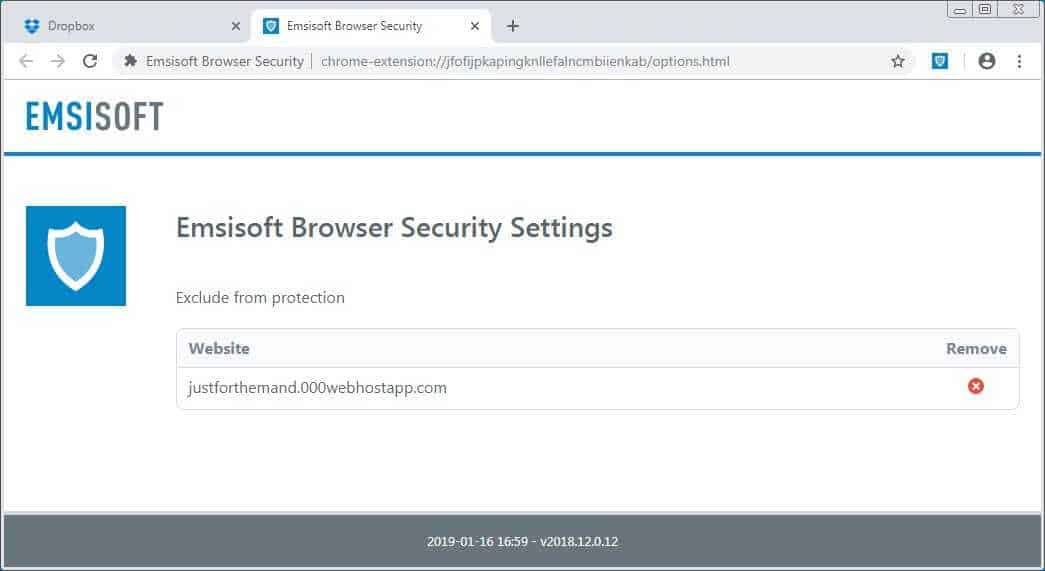This screenshot has width=1045, height=571.
Task: Select the Emsisoft Browser Security tab
Action: (x=371, y=26)
